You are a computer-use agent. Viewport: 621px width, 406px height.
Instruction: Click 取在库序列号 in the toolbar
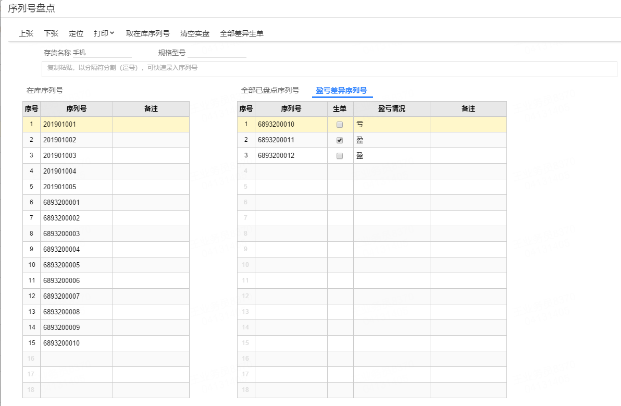coord(148,34)
